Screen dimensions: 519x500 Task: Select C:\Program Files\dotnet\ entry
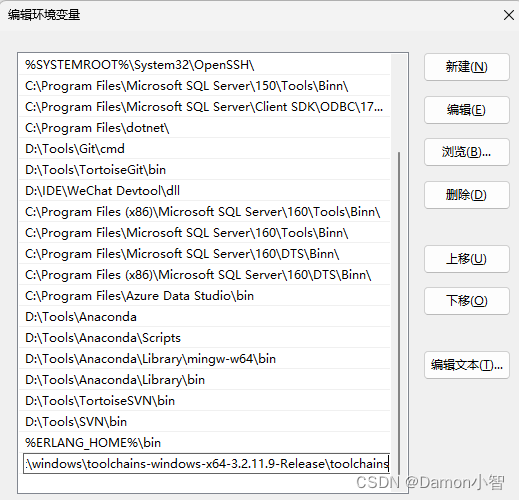204,128
